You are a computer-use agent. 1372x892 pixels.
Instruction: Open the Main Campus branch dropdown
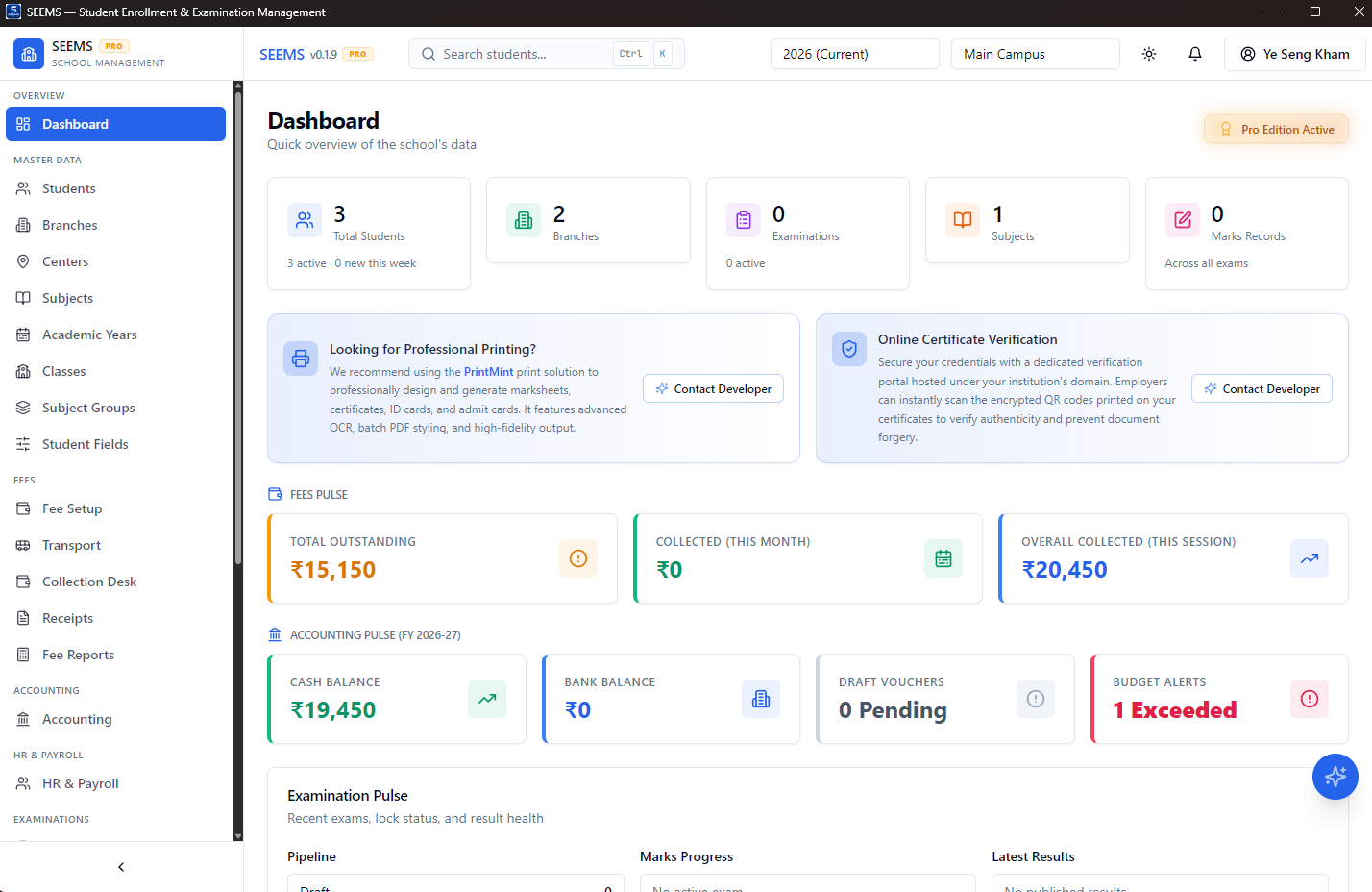[1036, 54]
